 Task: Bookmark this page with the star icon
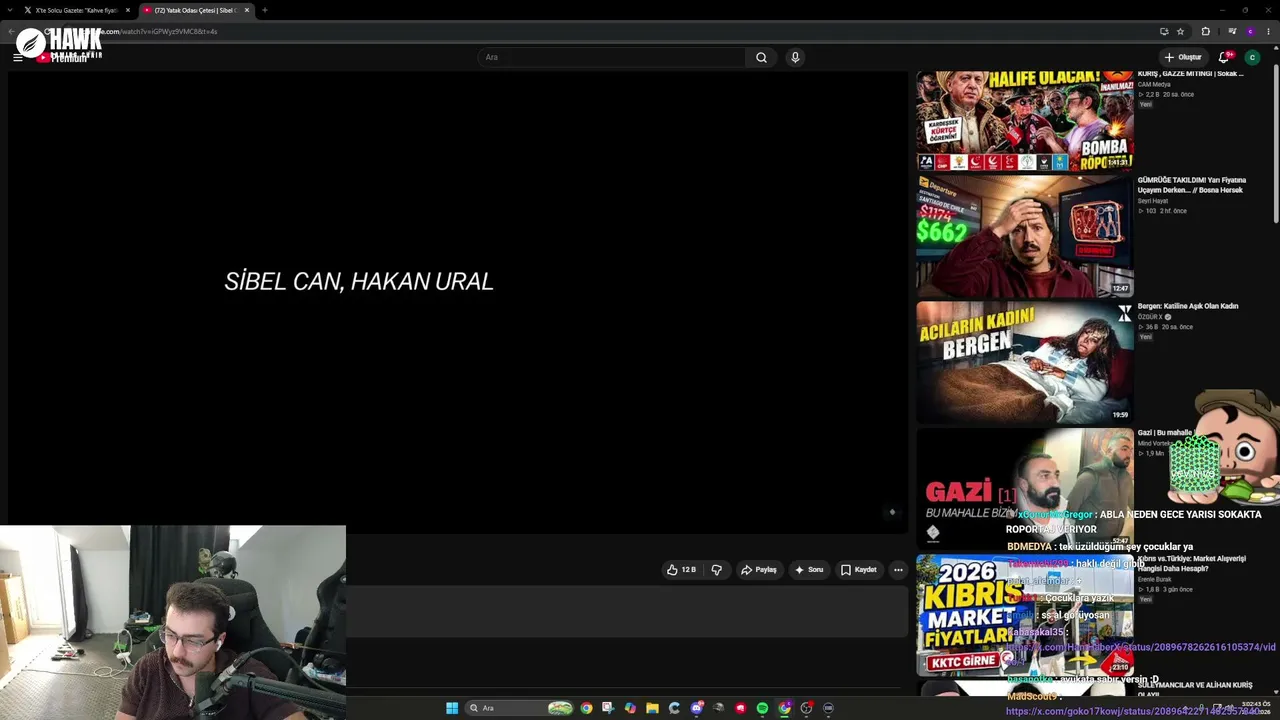click(1180, 31)
